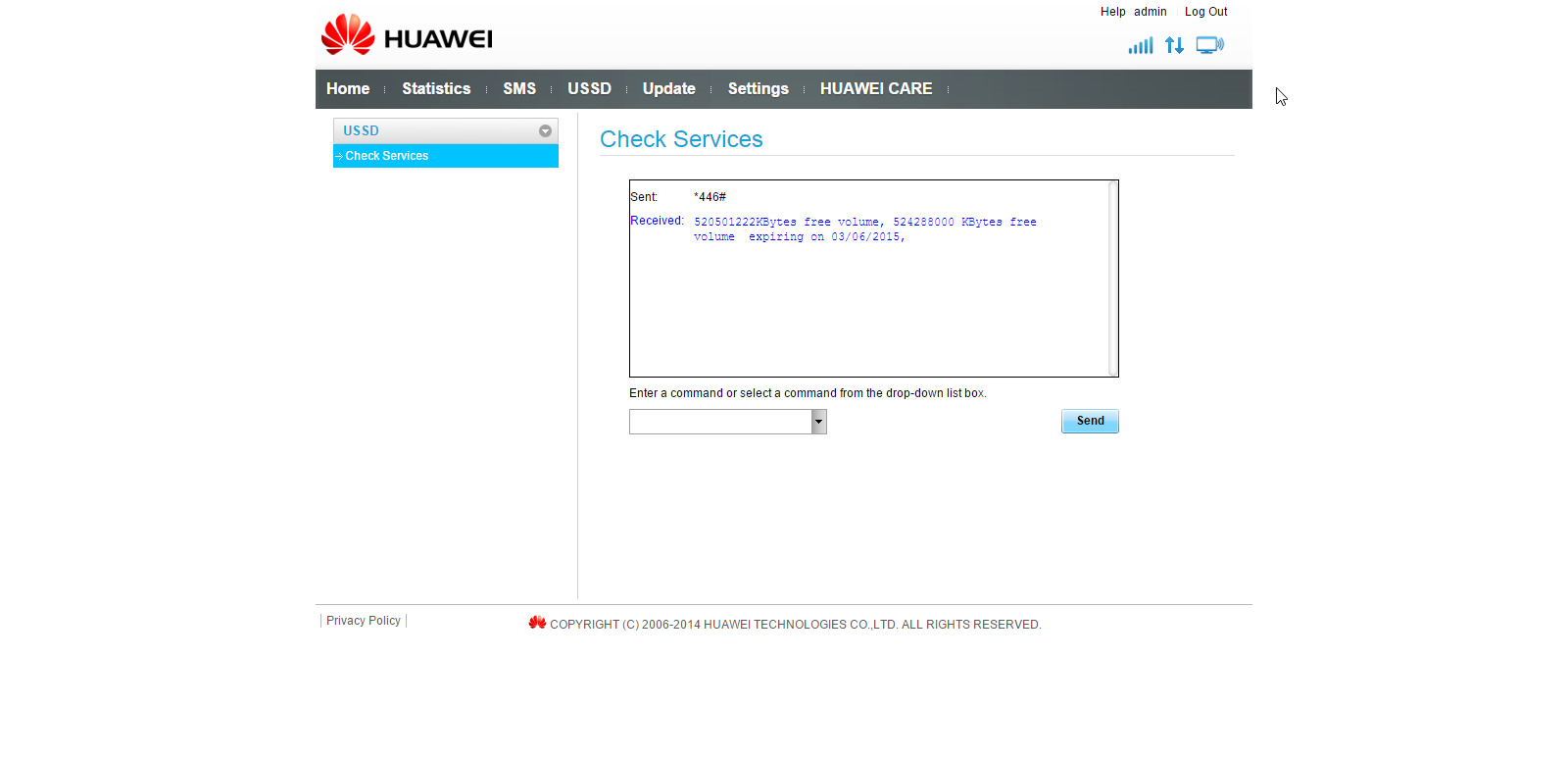Open the Home tab
The height and width of the screenshot is (760, 1568).
[x=348, y=89]
